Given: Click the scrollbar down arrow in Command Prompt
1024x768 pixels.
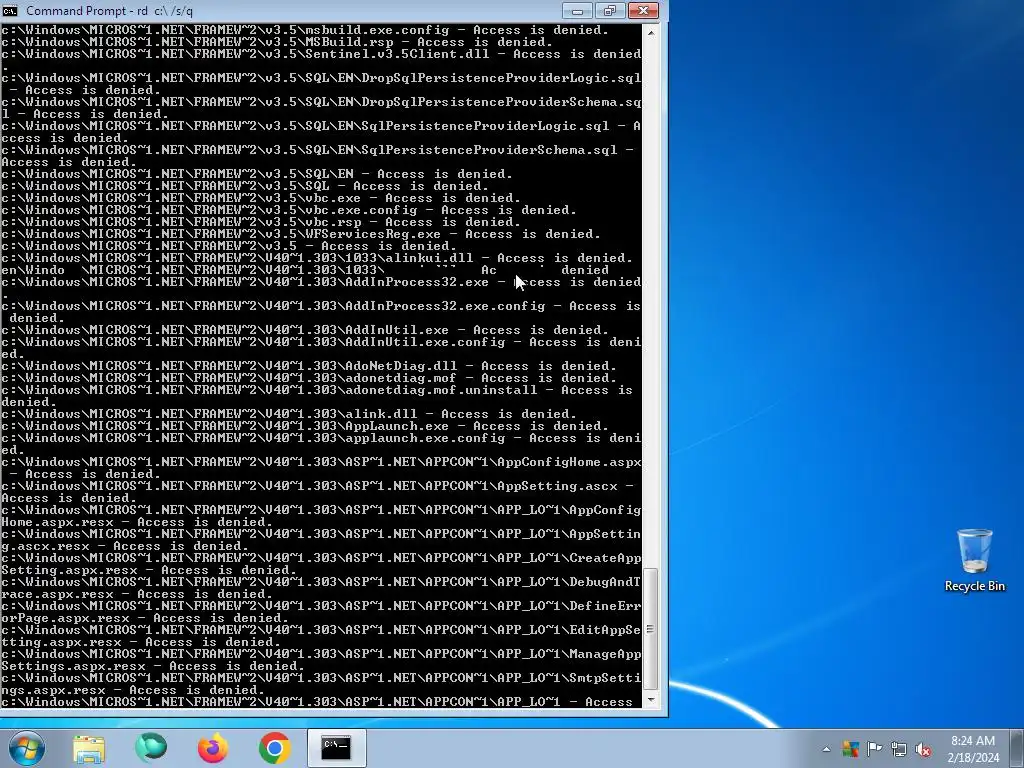Looking at the screenshot, I should (x=650, y=700).
